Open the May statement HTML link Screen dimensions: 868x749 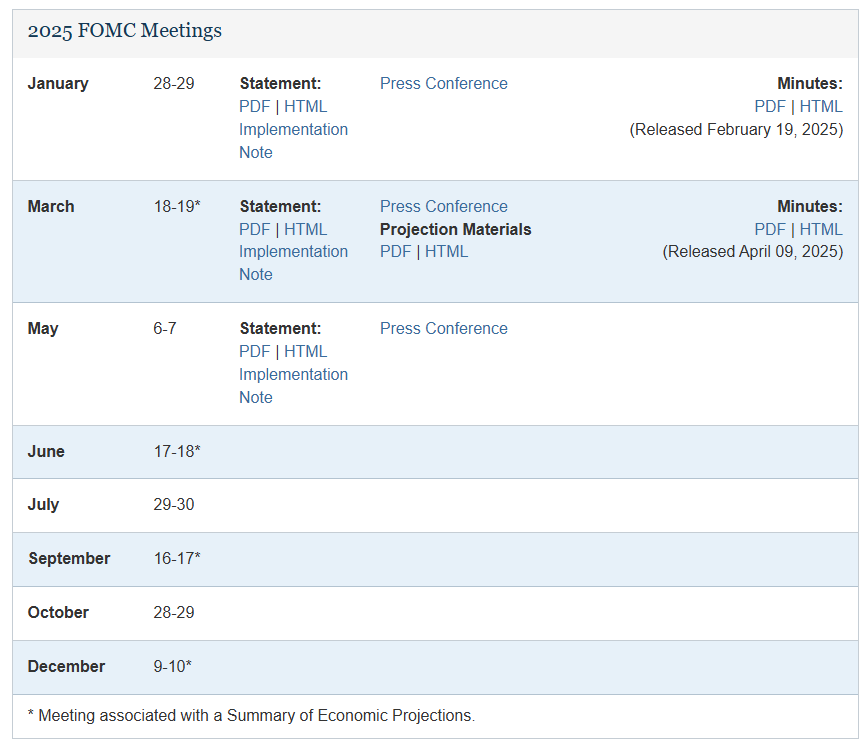tap(306, 352)
